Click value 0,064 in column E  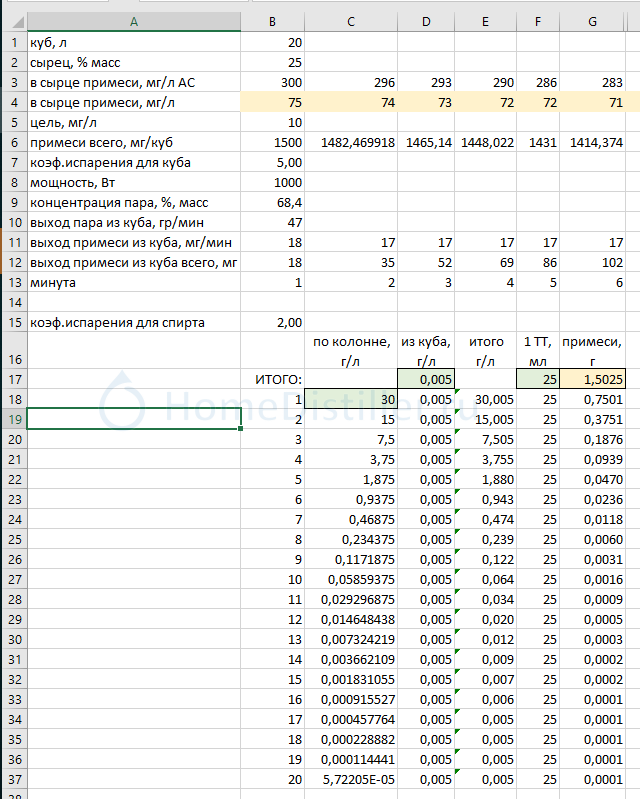[485, 579]
